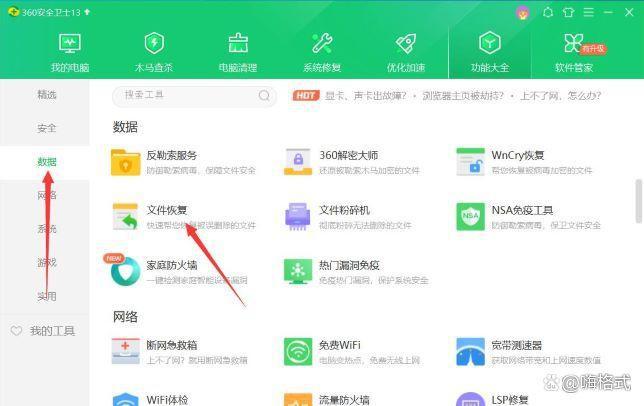Click the 热门漏洞免疫 title text

click(x=349, y=265)
